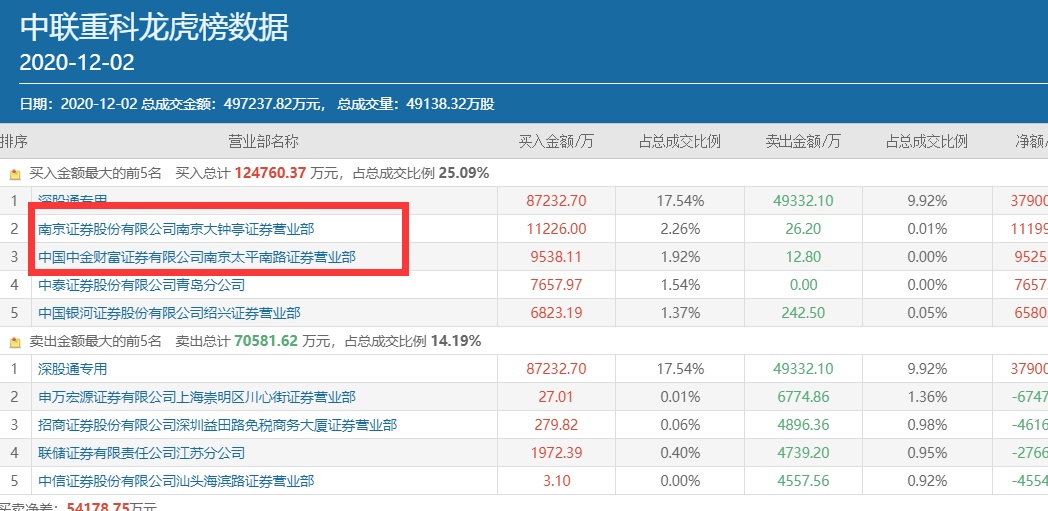Click 49332.10 in the sell top-5 section
1048x511 pixels.
(x=803, y=369)
